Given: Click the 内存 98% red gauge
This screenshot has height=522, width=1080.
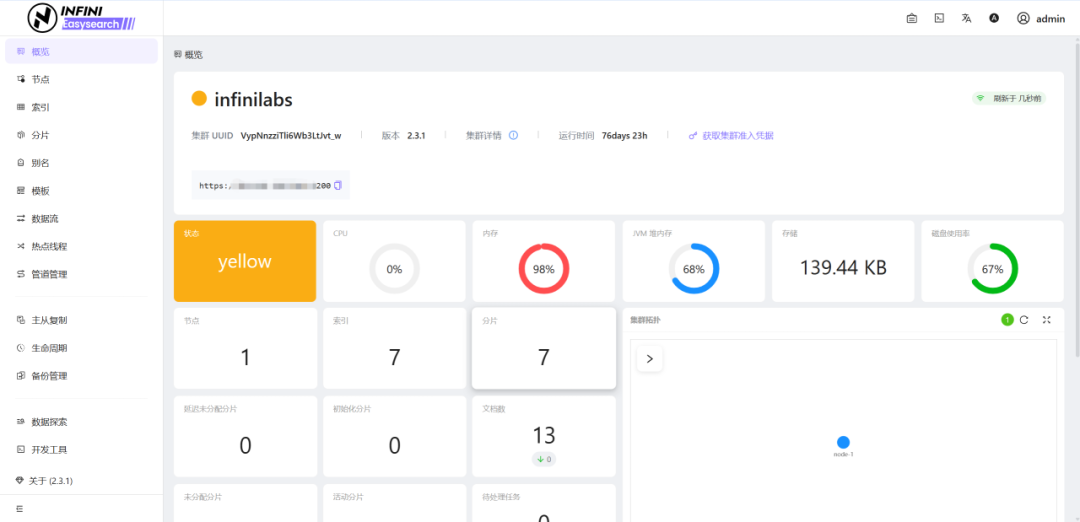Looking at the screenshot, I should (543, 269).
